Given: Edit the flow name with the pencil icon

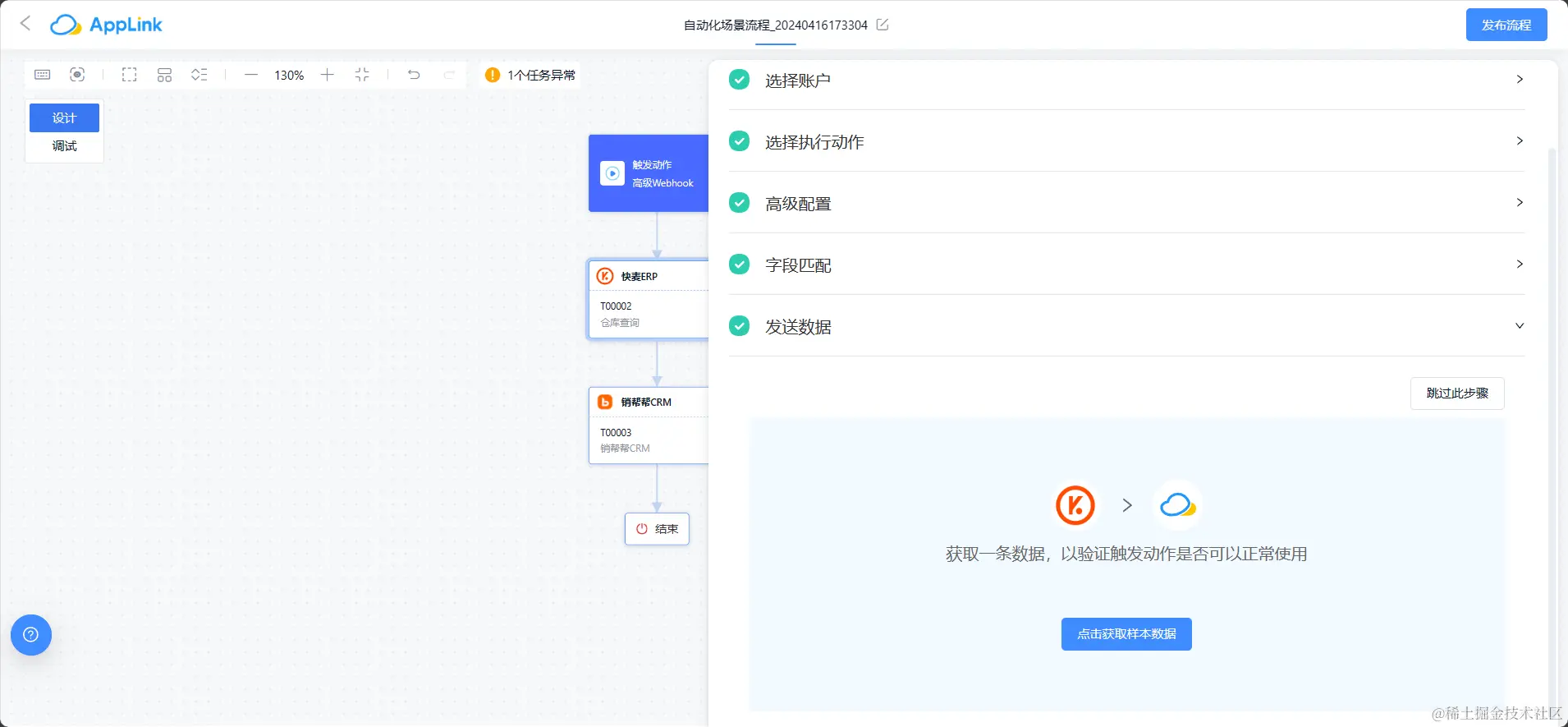Looking at the screenshot, I should 883,25.
